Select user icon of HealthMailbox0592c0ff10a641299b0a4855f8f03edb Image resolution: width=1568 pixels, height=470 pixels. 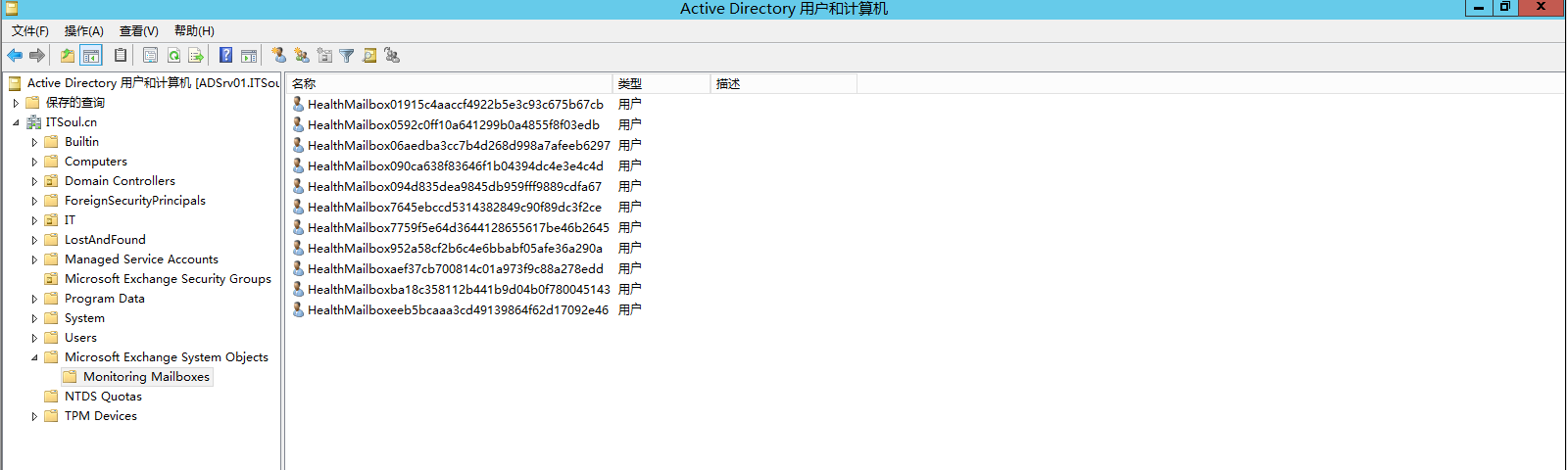pos(299,124)
